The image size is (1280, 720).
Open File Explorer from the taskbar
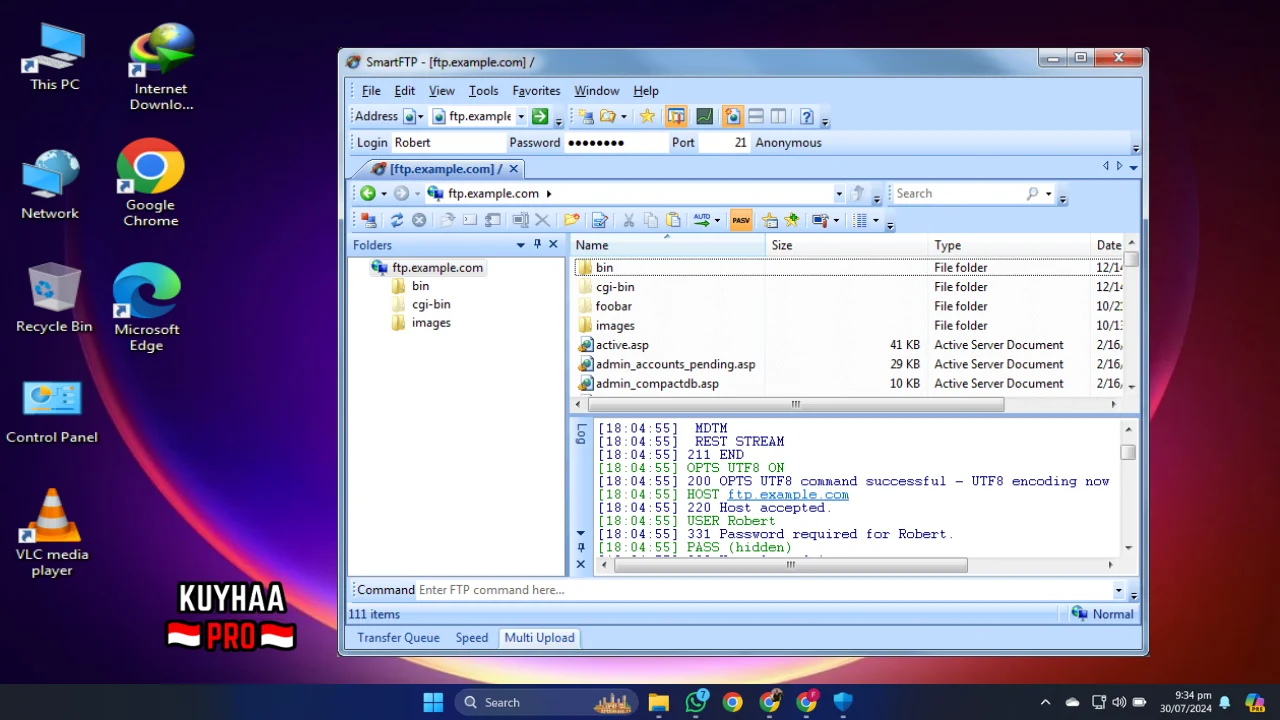(658, 702)
